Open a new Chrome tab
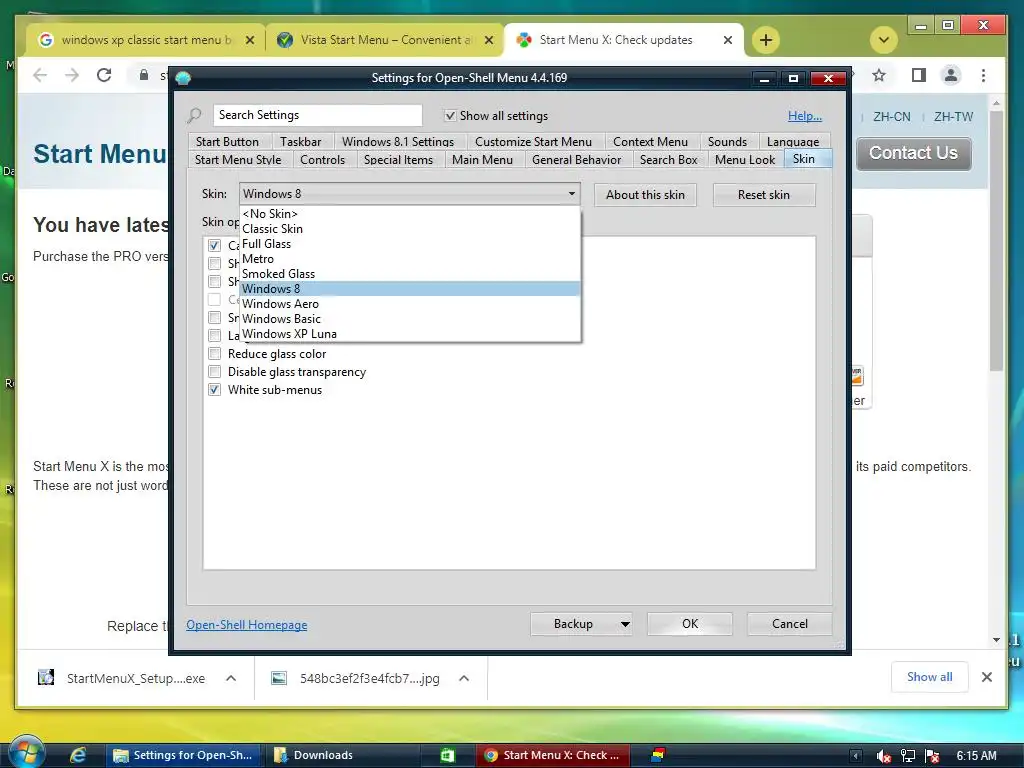 click(765, 40)
